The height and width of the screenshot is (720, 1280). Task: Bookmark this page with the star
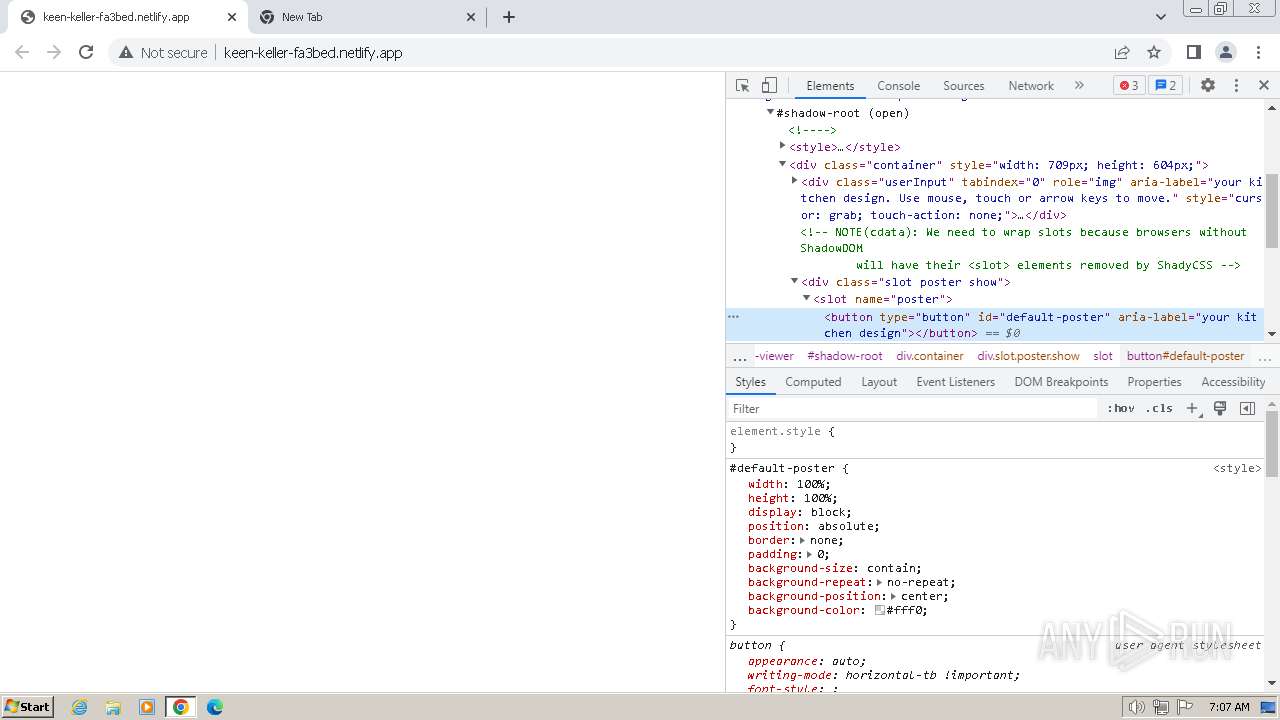pyautogui.click(x=1154, y=52)
